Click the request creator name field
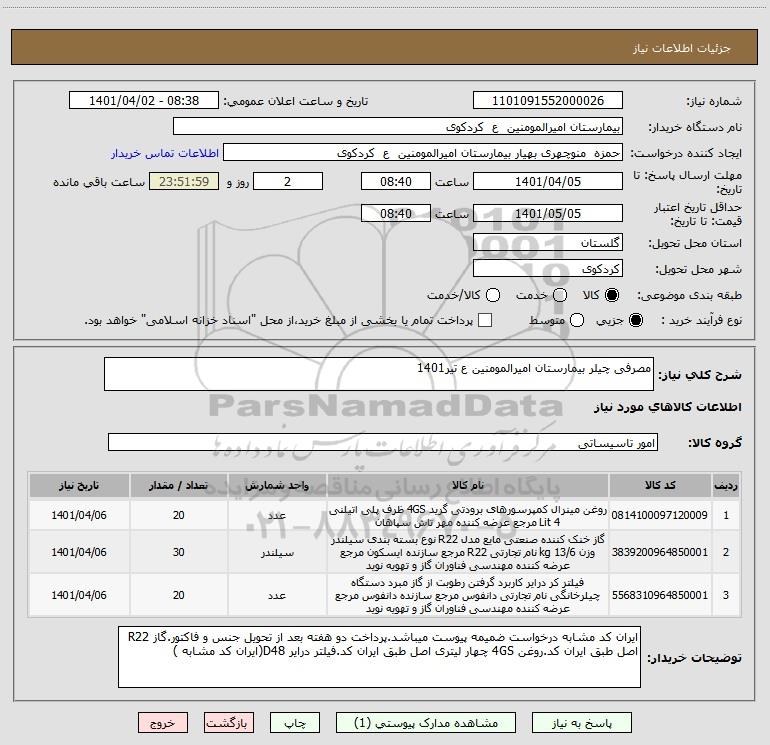This screenshot has width=770, height=745. (423, 153)
